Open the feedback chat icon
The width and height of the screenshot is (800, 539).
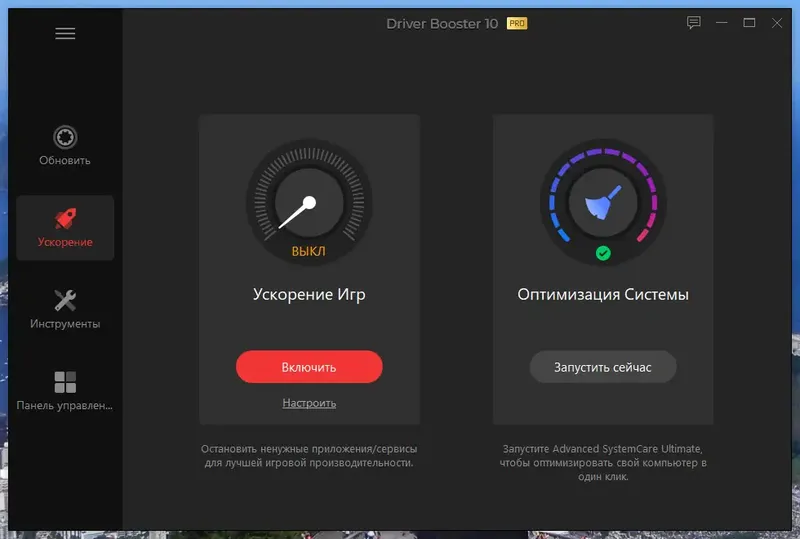pos(693,22)
